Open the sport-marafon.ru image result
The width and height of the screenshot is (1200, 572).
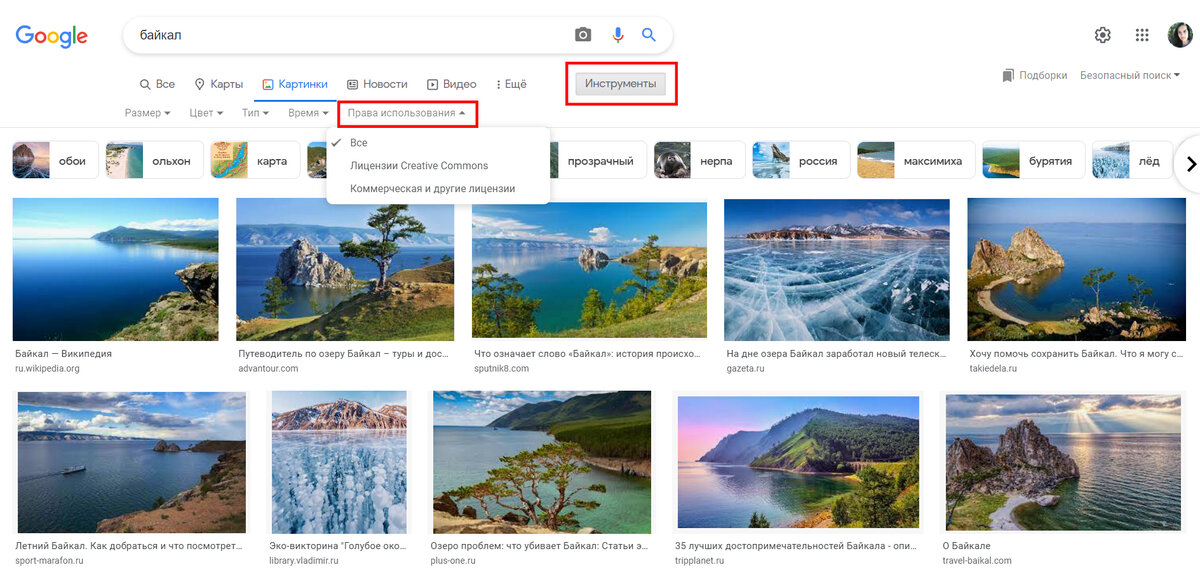[x=131, y=462]
